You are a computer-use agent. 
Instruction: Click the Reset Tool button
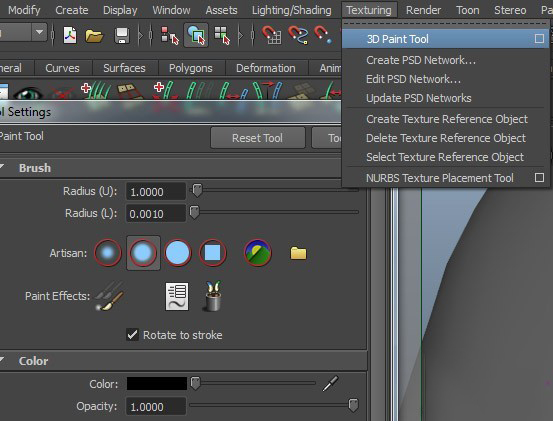(x=257, y=138)
